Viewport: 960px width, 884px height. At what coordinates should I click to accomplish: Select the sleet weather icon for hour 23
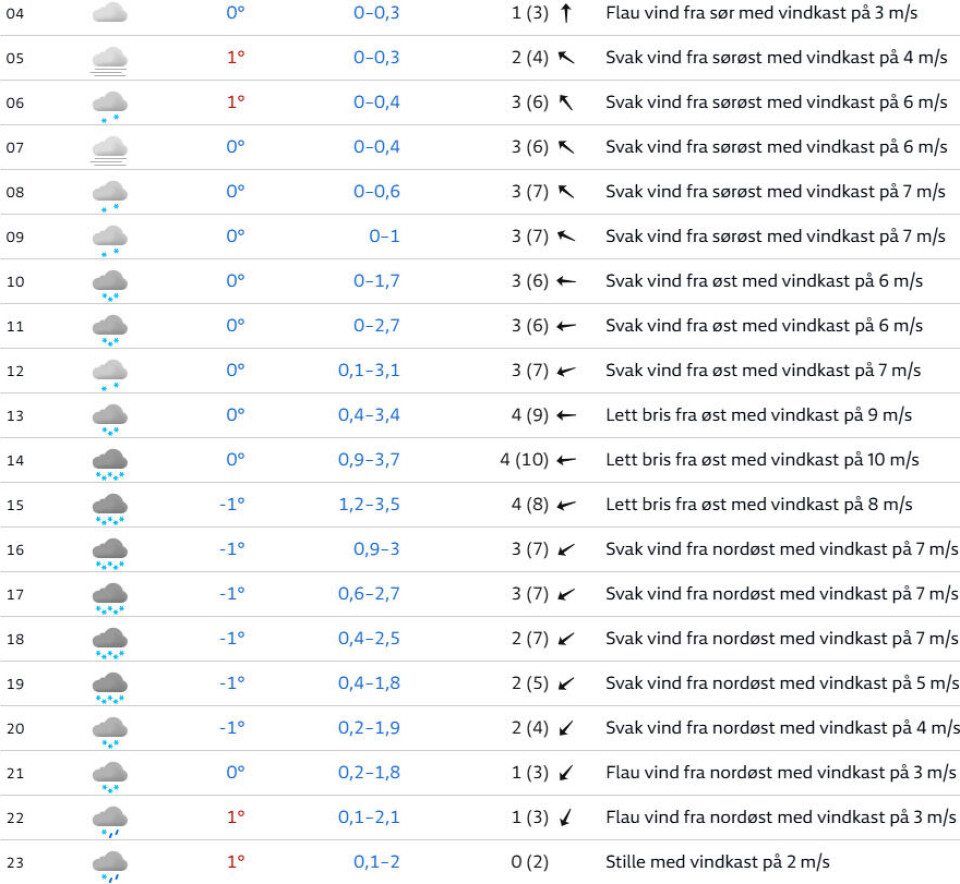pyautogui.click(x=109, y=864)
